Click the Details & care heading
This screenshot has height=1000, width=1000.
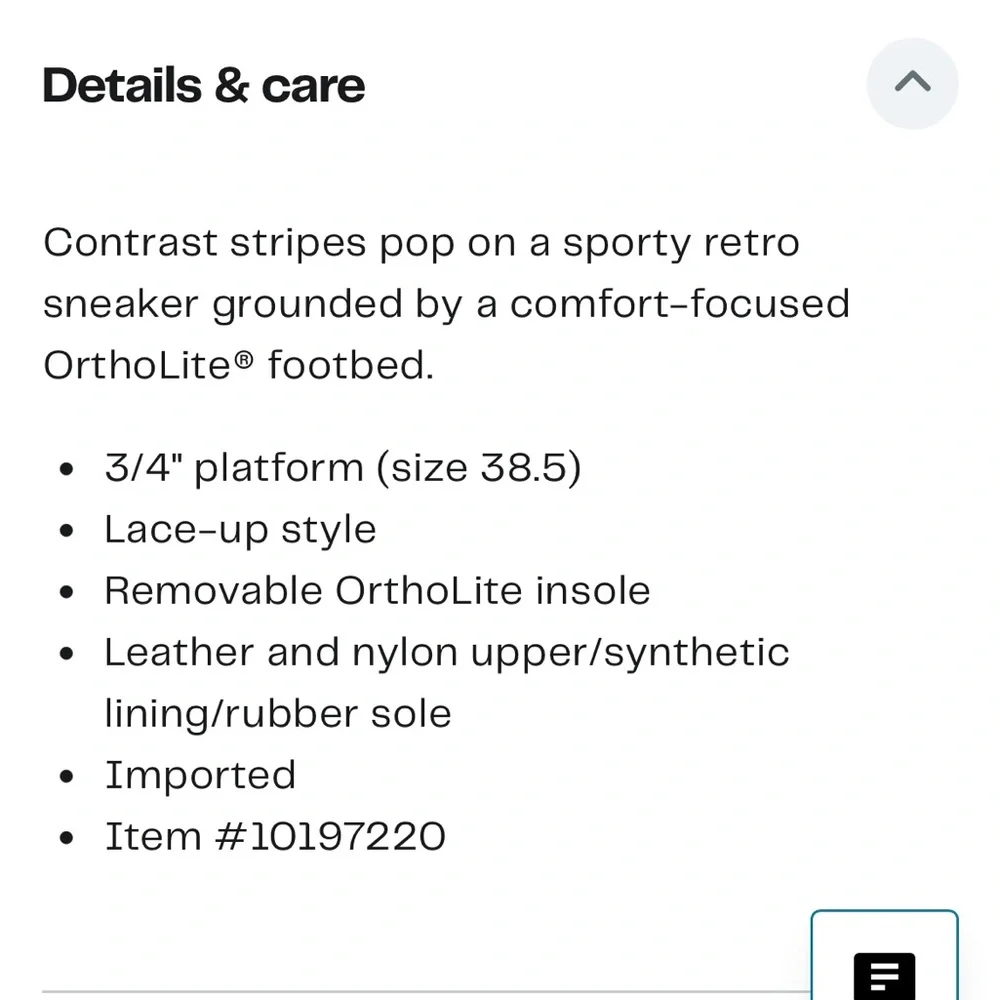click(x=204, y=86)
